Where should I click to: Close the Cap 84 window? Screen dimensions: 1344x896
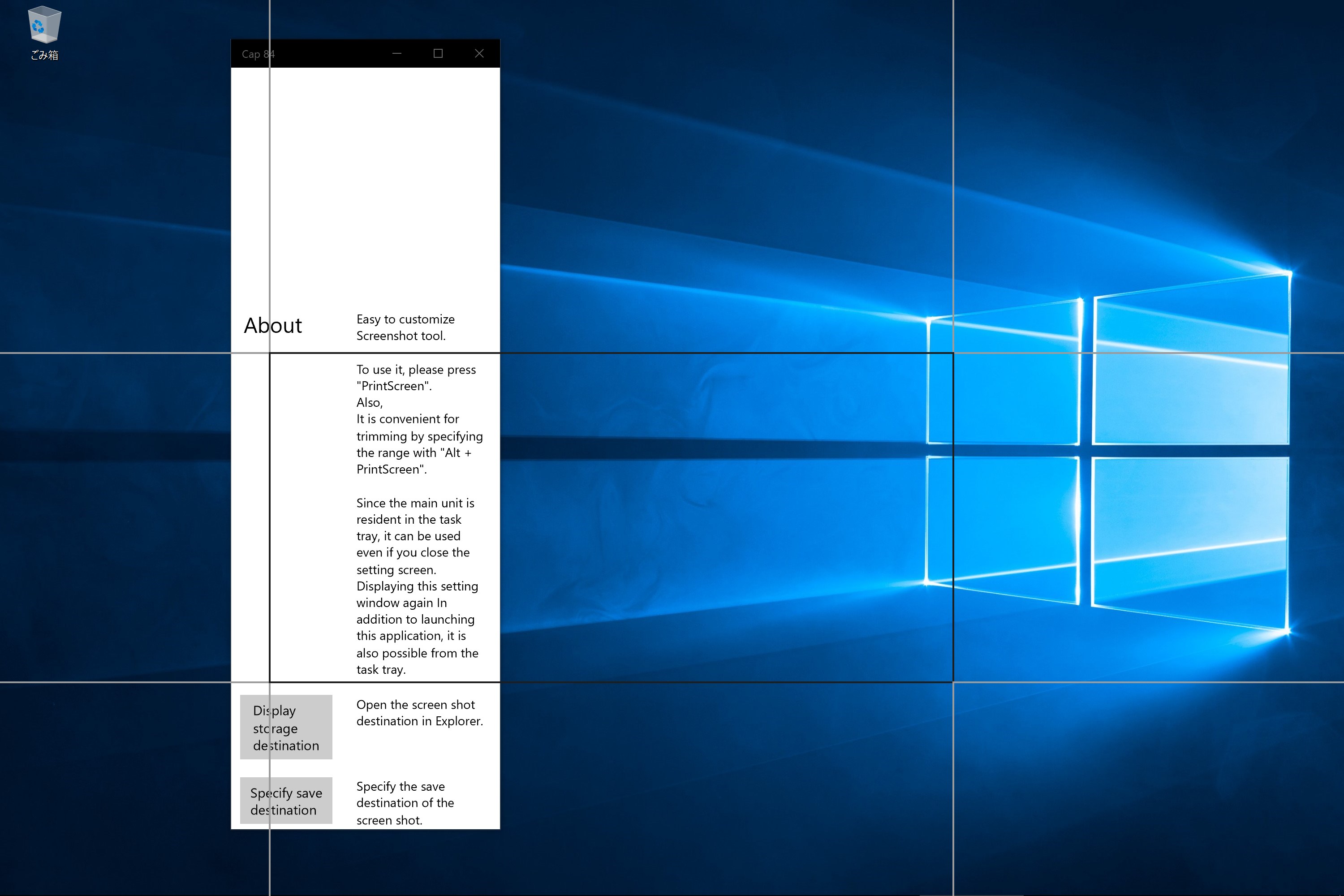(x=479, y=53)
